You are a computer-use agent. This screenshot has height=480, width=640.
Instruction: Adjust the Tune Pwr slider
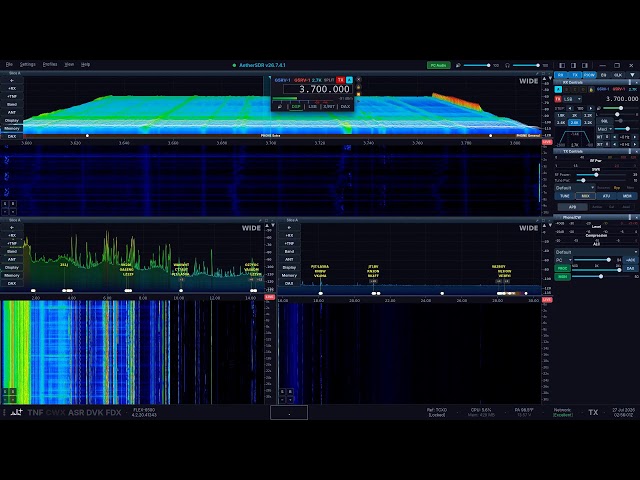click(601, 180)
